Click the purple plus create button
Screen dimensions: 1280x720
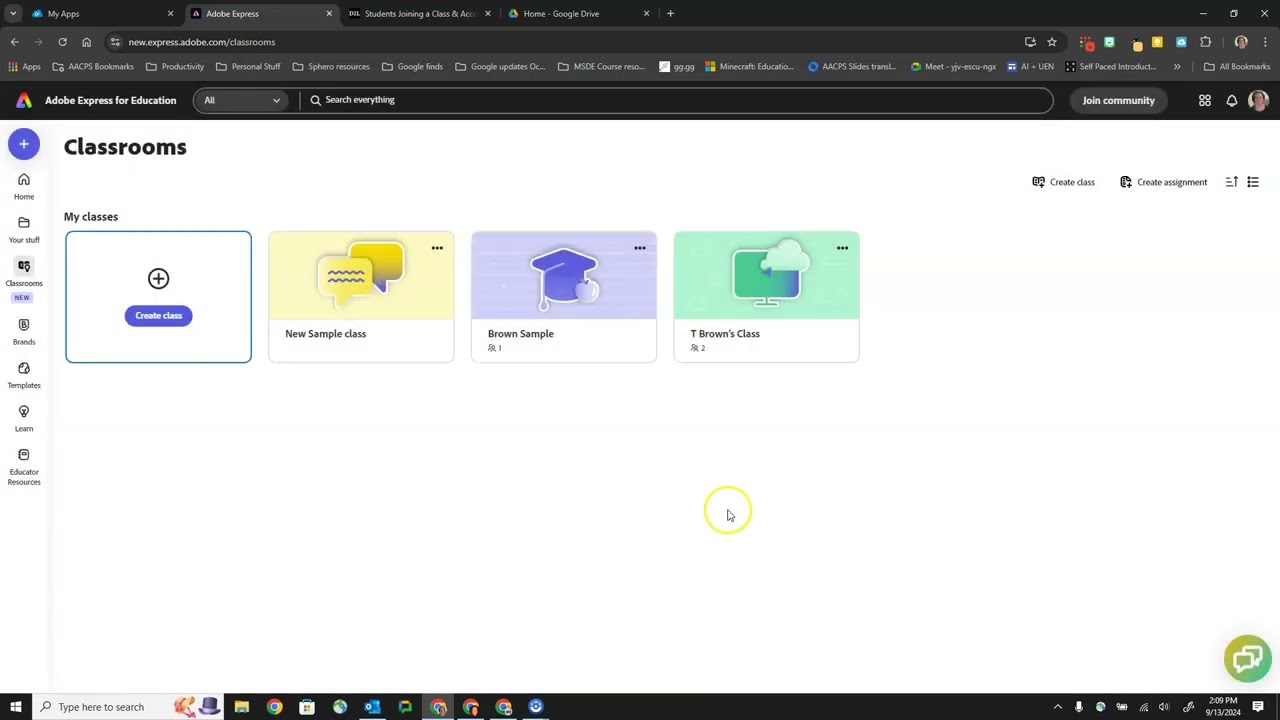tap(24, 144)
